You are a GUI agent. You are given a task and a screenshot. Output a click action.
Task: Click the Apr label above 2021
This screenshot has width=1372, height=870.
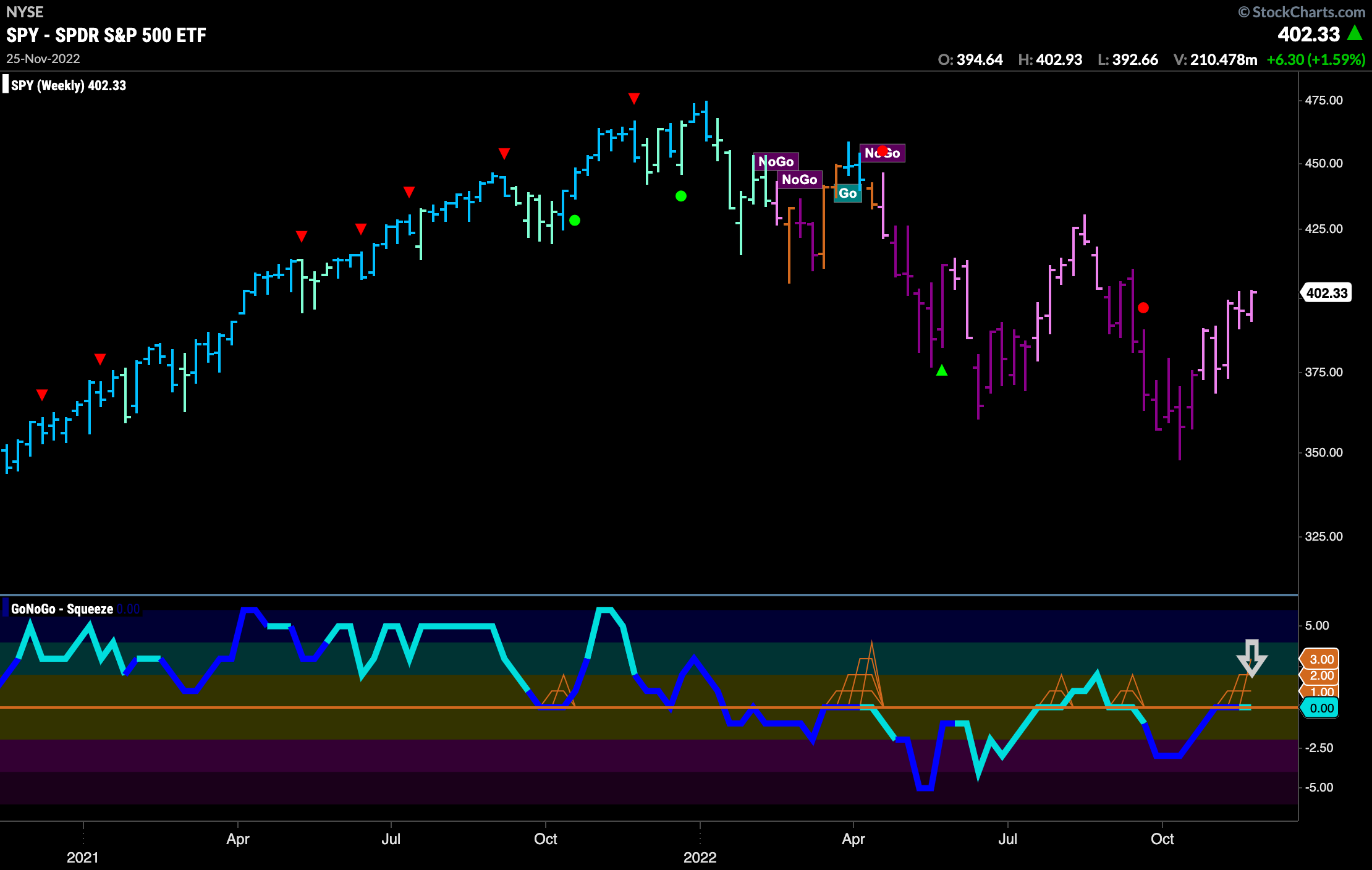pos(238,839)
